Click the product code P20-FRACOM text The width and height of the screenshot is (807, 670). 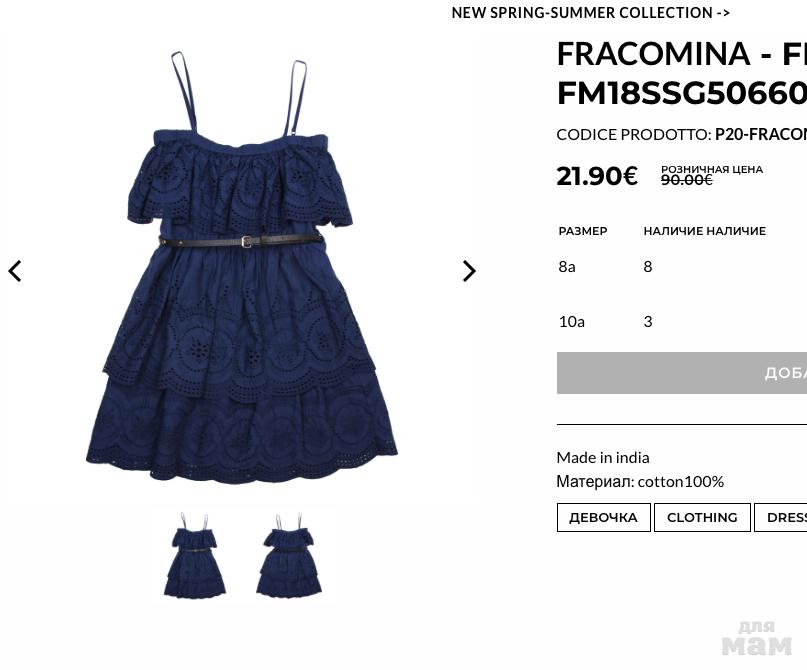tap(761, 134)
